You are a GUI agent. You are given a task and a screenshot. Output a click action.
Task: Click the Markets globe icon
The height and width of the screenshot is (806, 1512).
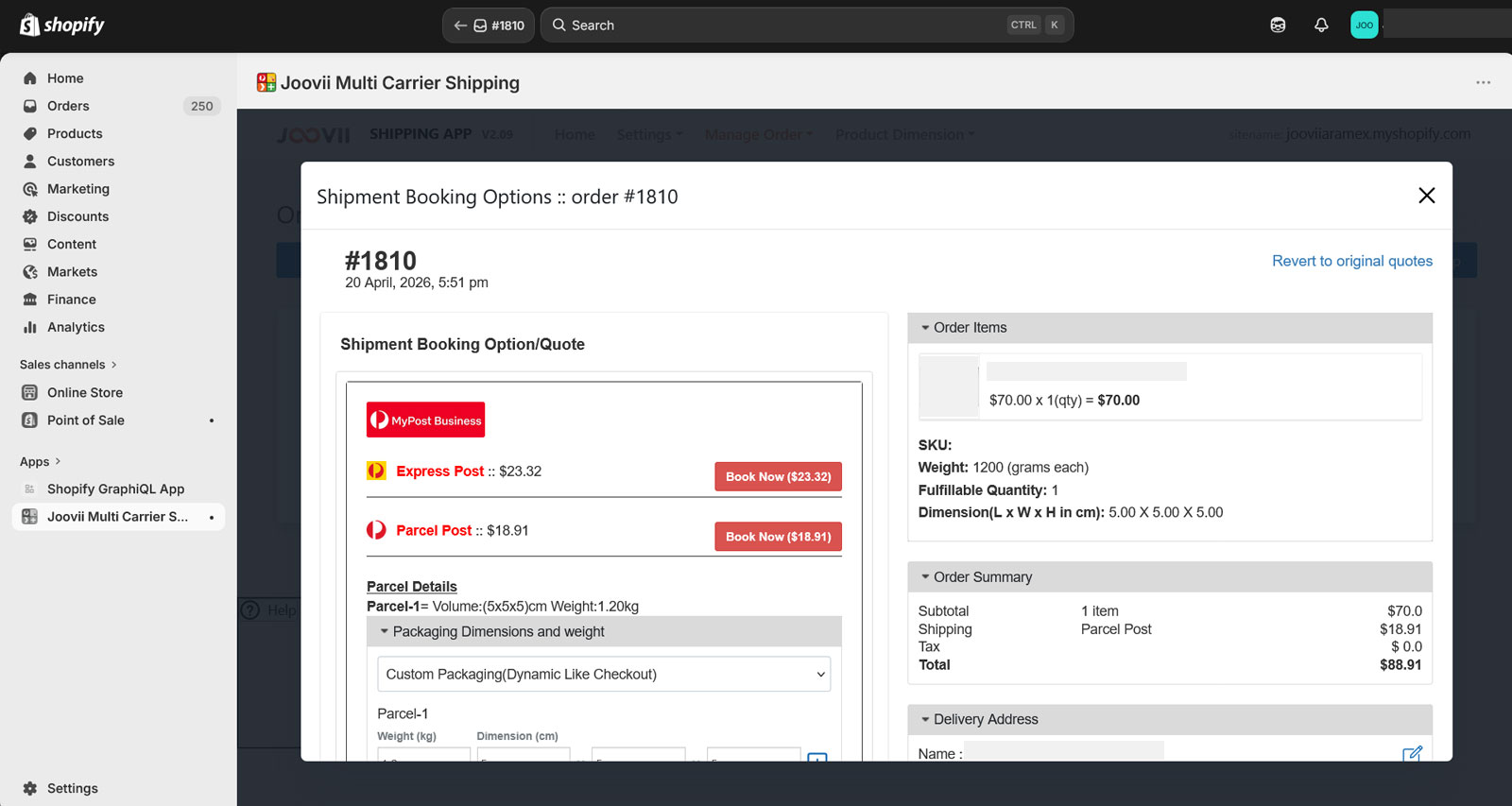30,272
